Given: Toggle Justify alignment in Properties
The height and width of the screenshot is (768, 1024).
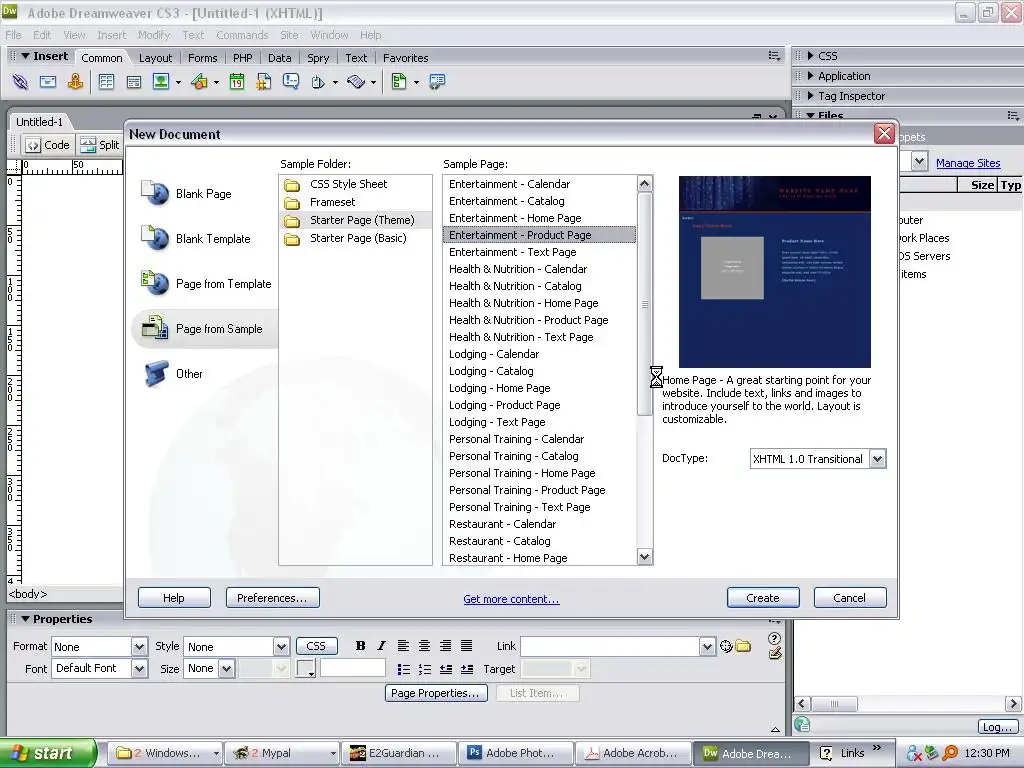Looking at the screenshot, I should (466, 646).
